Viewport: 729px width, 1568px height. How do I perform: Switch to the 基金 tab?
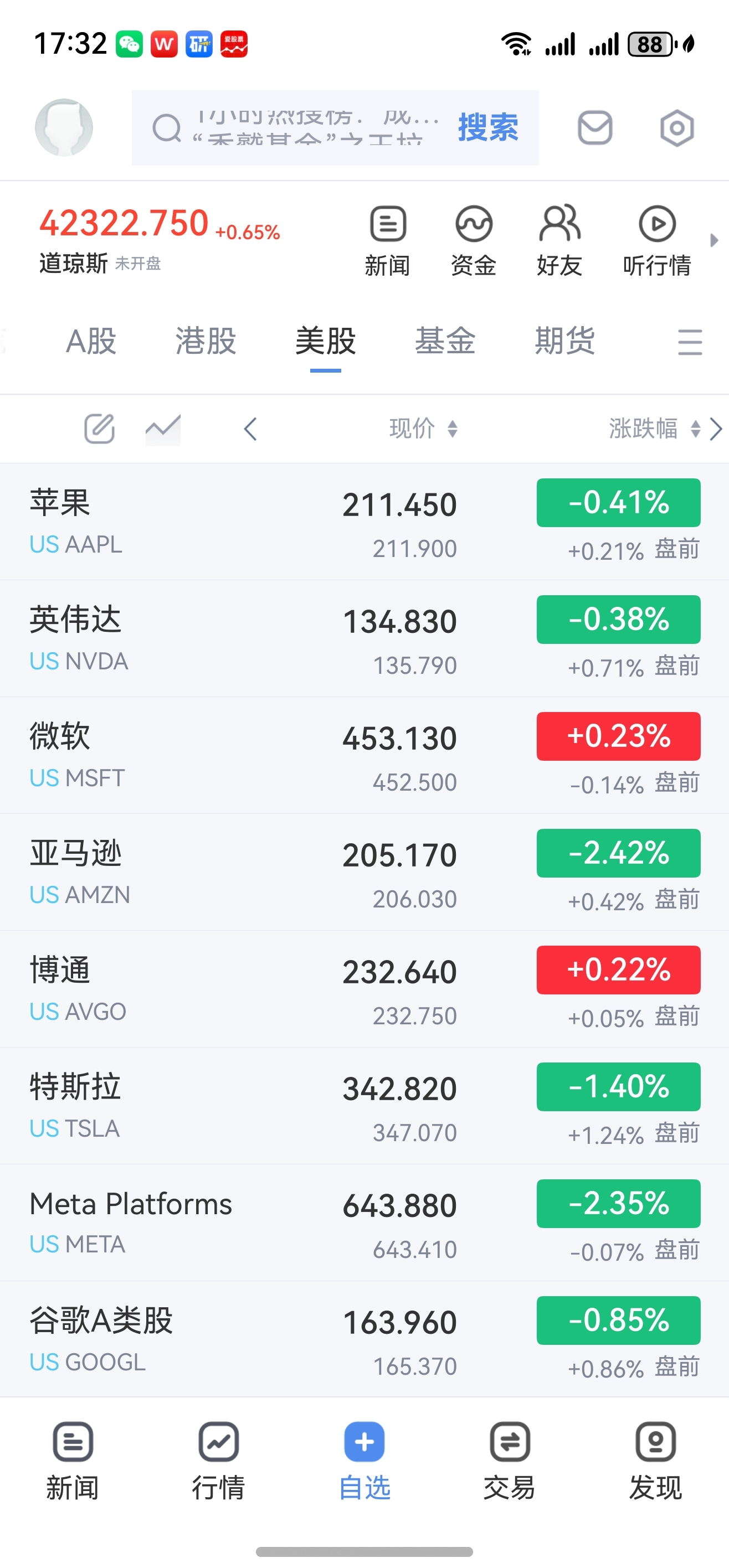tap(445, 341)
